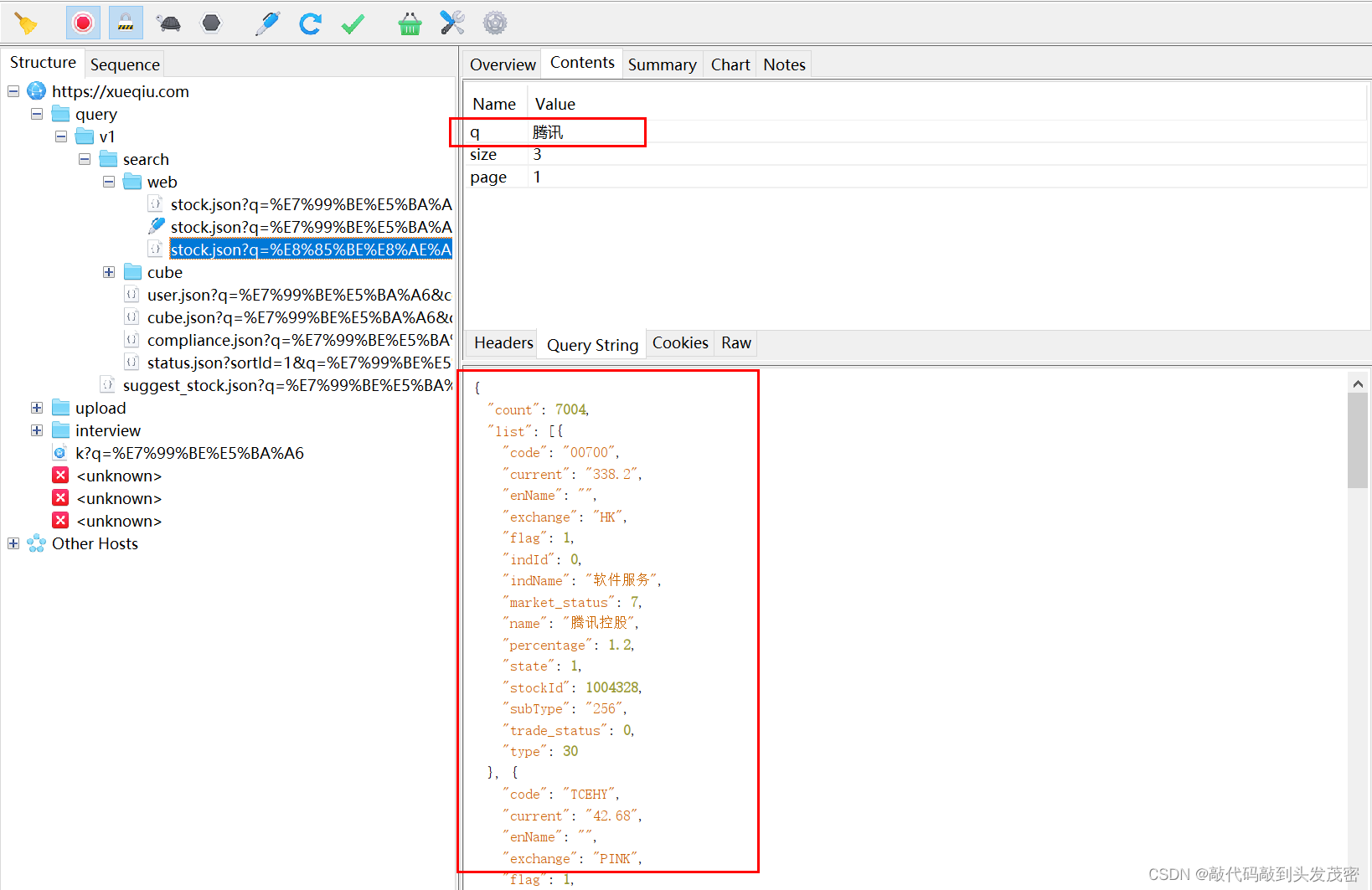
Task: Select the q parameter row
Action: (916, 132)
